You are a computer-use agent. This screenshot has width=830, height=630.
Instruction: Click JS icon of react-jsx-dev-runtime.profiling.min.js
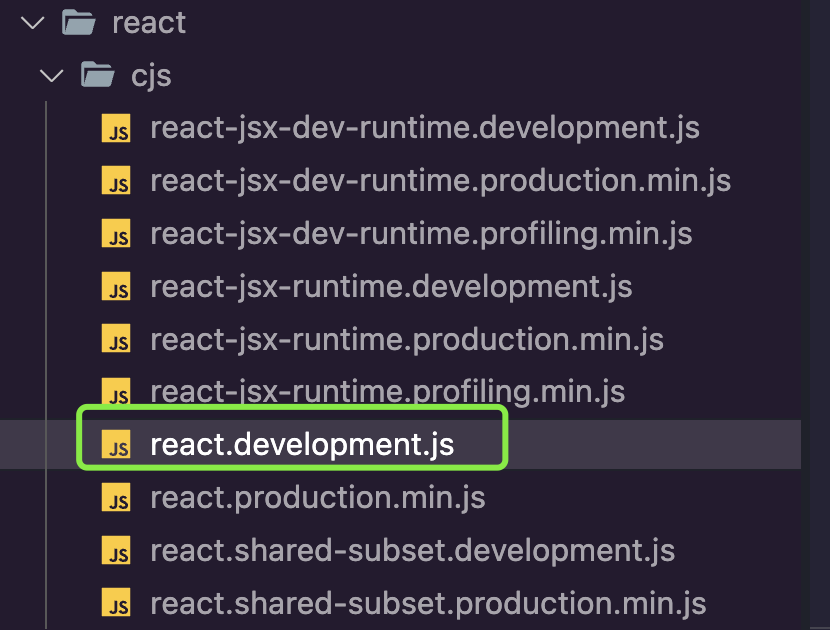click(x=116, y=233)
